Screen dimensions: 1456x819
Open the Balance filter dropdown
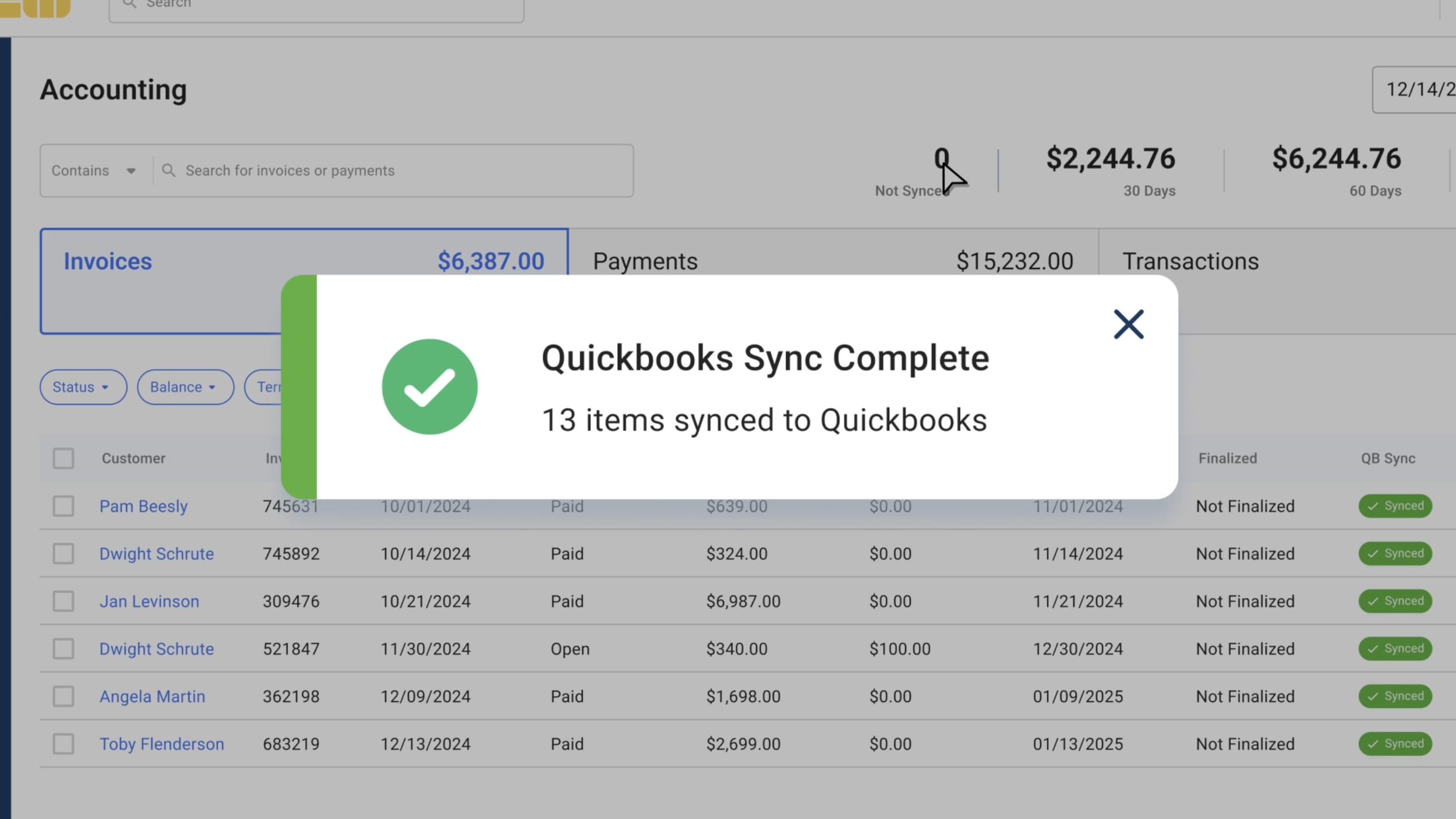(185, 387)
